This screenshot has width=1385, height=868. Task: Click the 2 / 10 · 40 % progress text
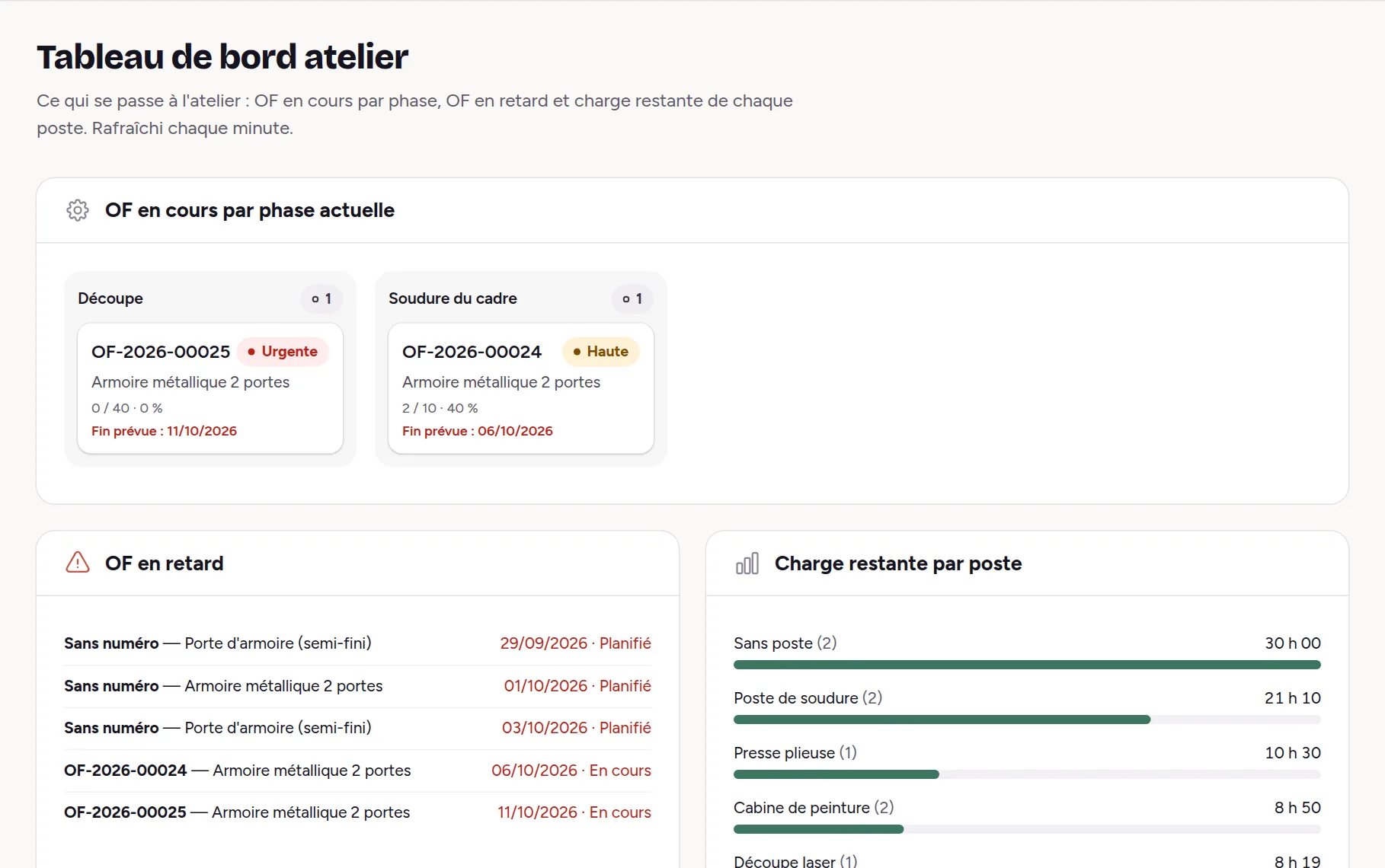[440, 408]
